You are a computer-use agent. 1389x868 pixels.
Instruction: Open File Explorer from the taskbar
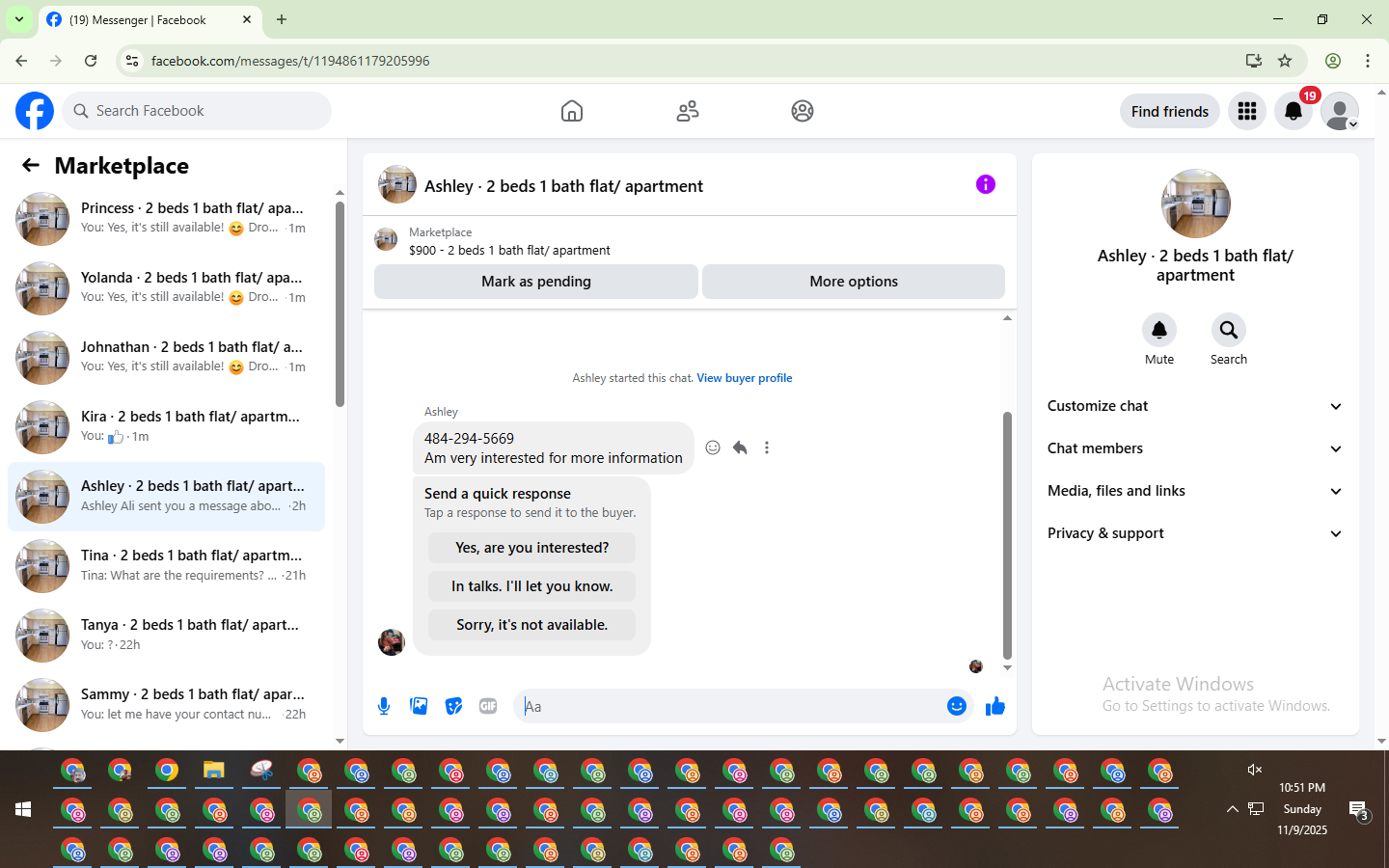pos(214,771)
